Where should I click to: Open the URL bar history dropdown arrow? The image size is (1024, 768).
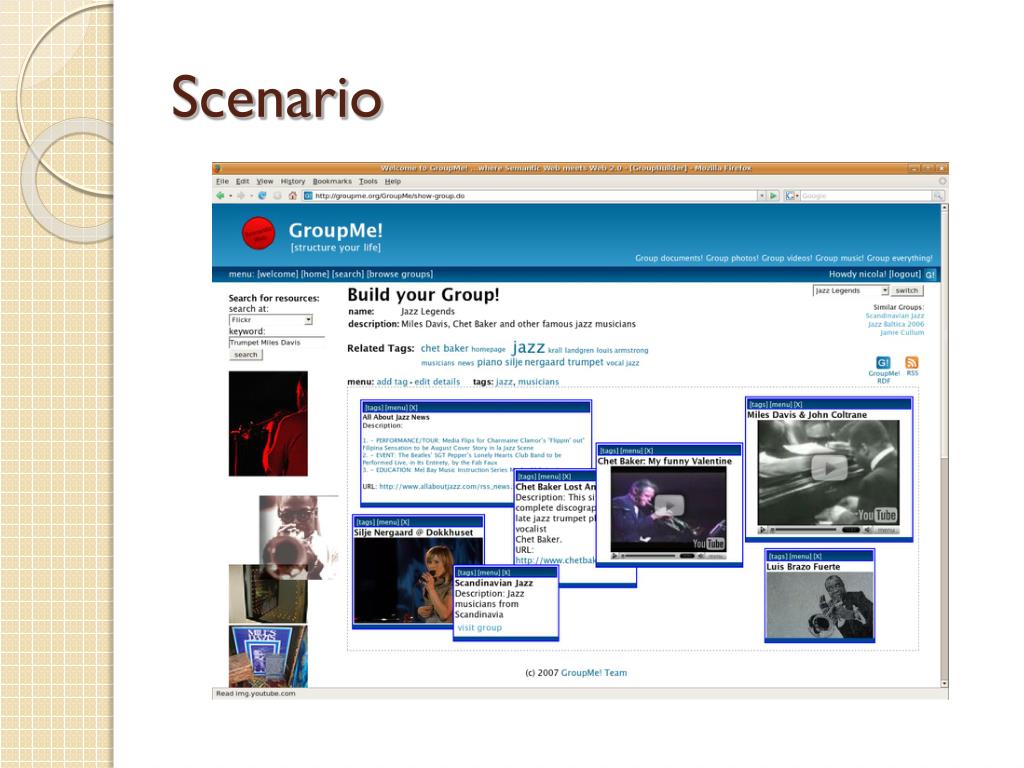pyautogui.click(x=761, y=195)
